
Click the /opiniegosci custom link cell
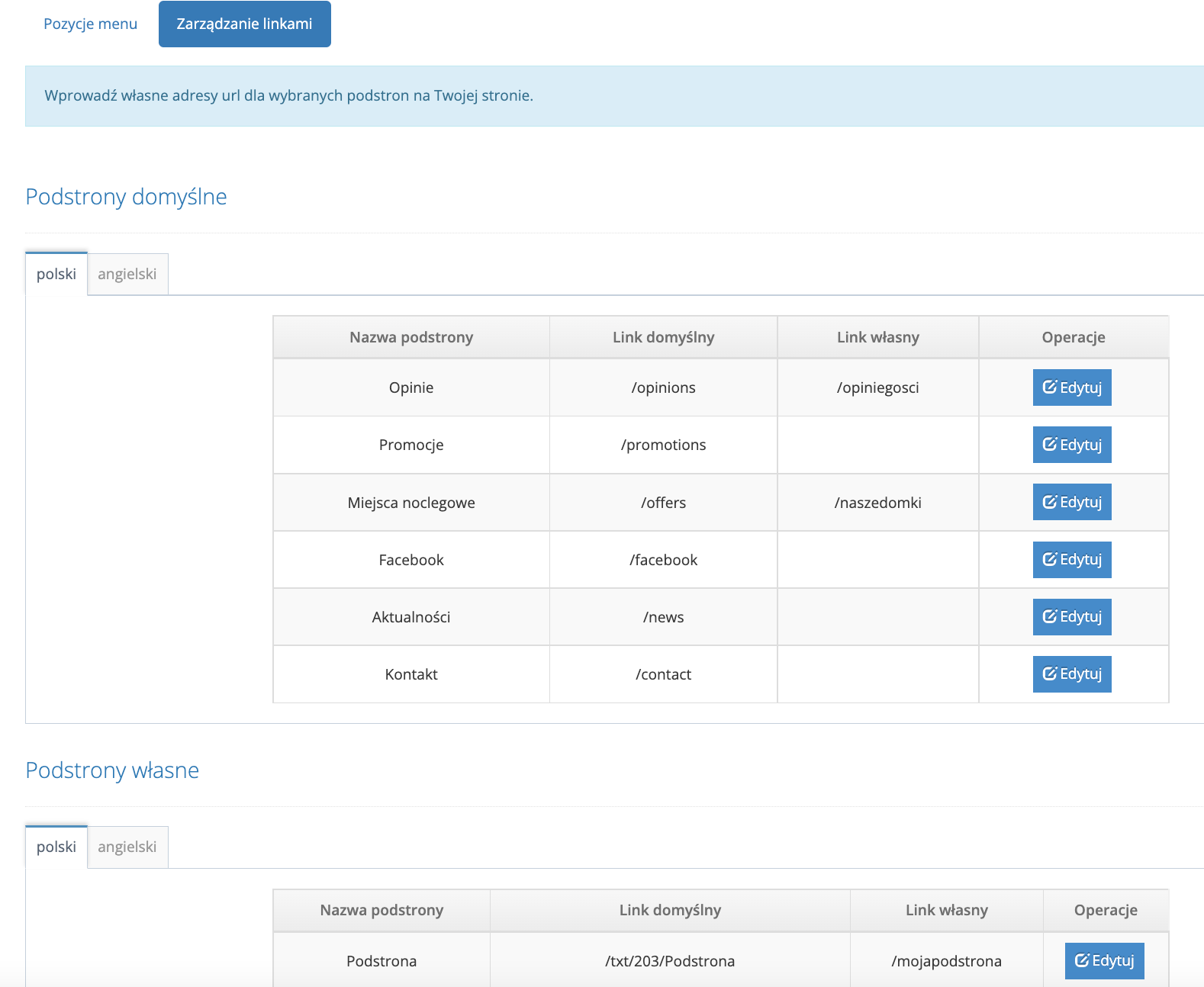877,387
